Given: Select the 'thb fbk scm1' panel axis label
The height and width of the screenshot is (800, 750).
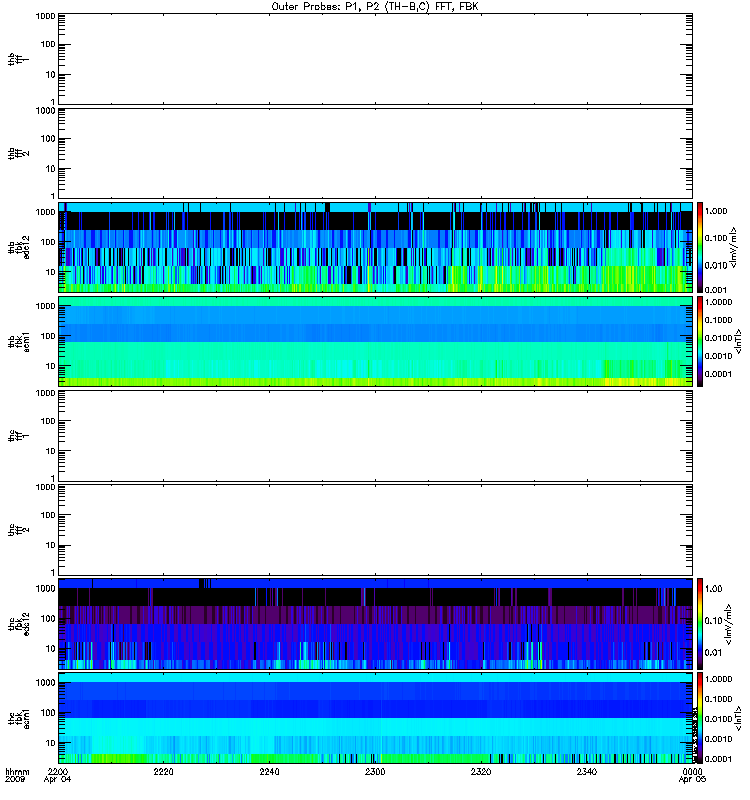Looking at the screenshot, I should [18, 341].
